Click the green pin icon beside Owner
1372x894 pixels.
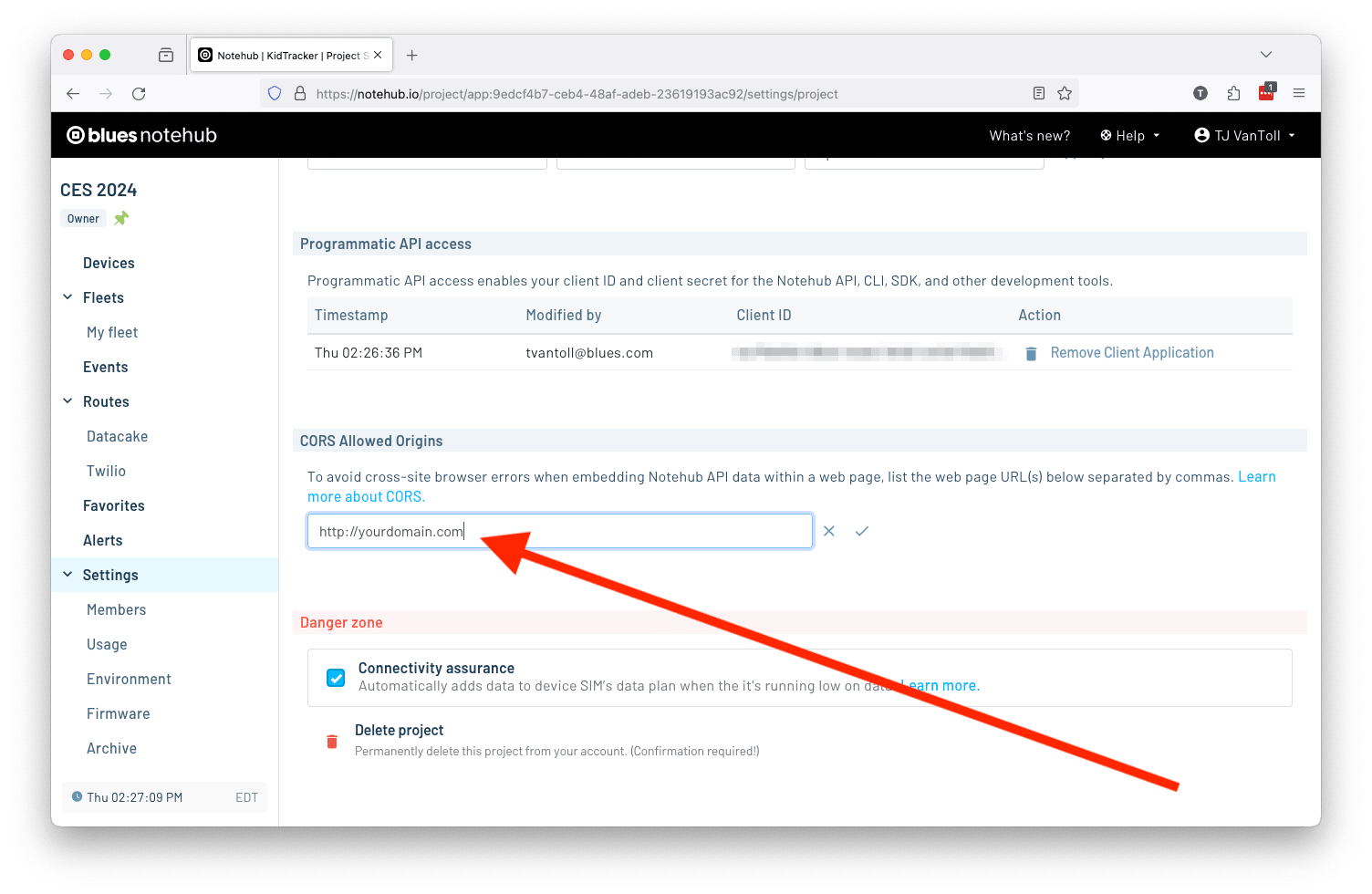coord(121,218)
